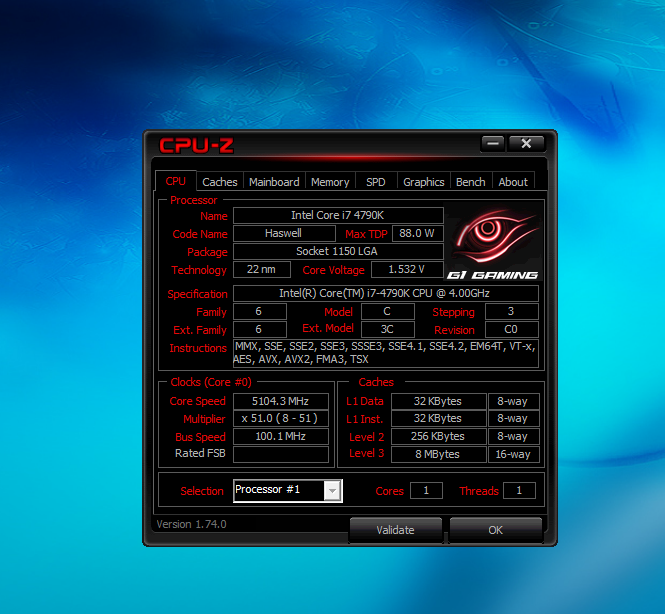Click the 5104.3 MHz core speed value
Viewport: 665px width, 614px height.
(281, 401)
